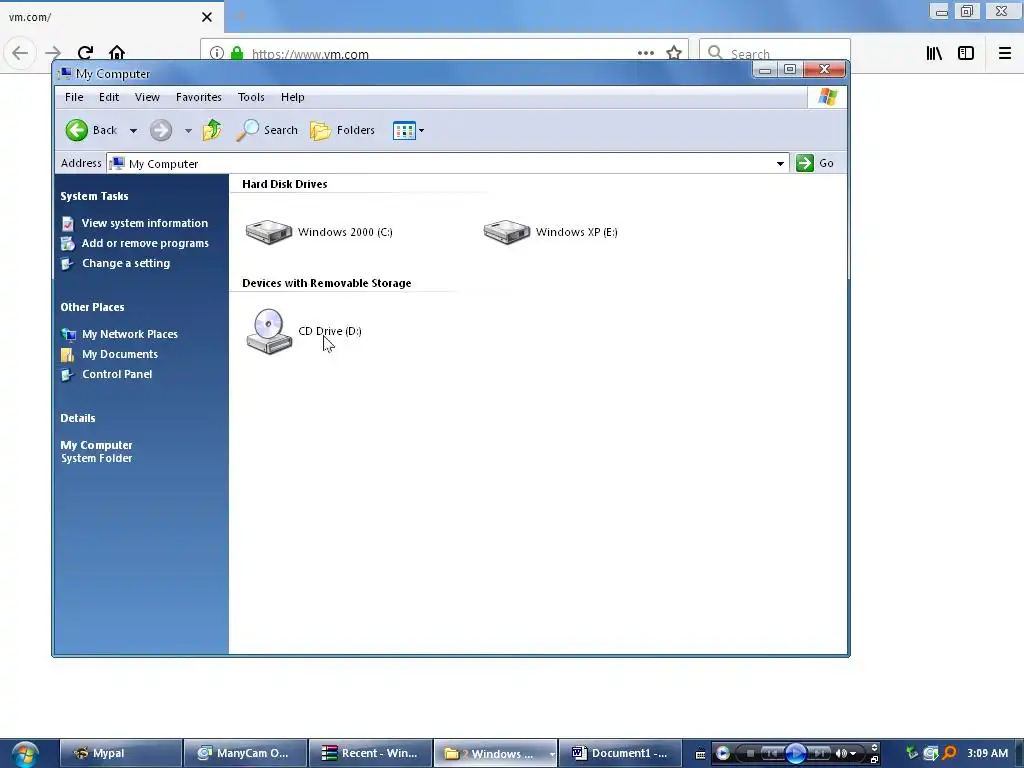Open My Documents from Other Places
This screenshot has width=1024, height=768.
coord(120,354)
